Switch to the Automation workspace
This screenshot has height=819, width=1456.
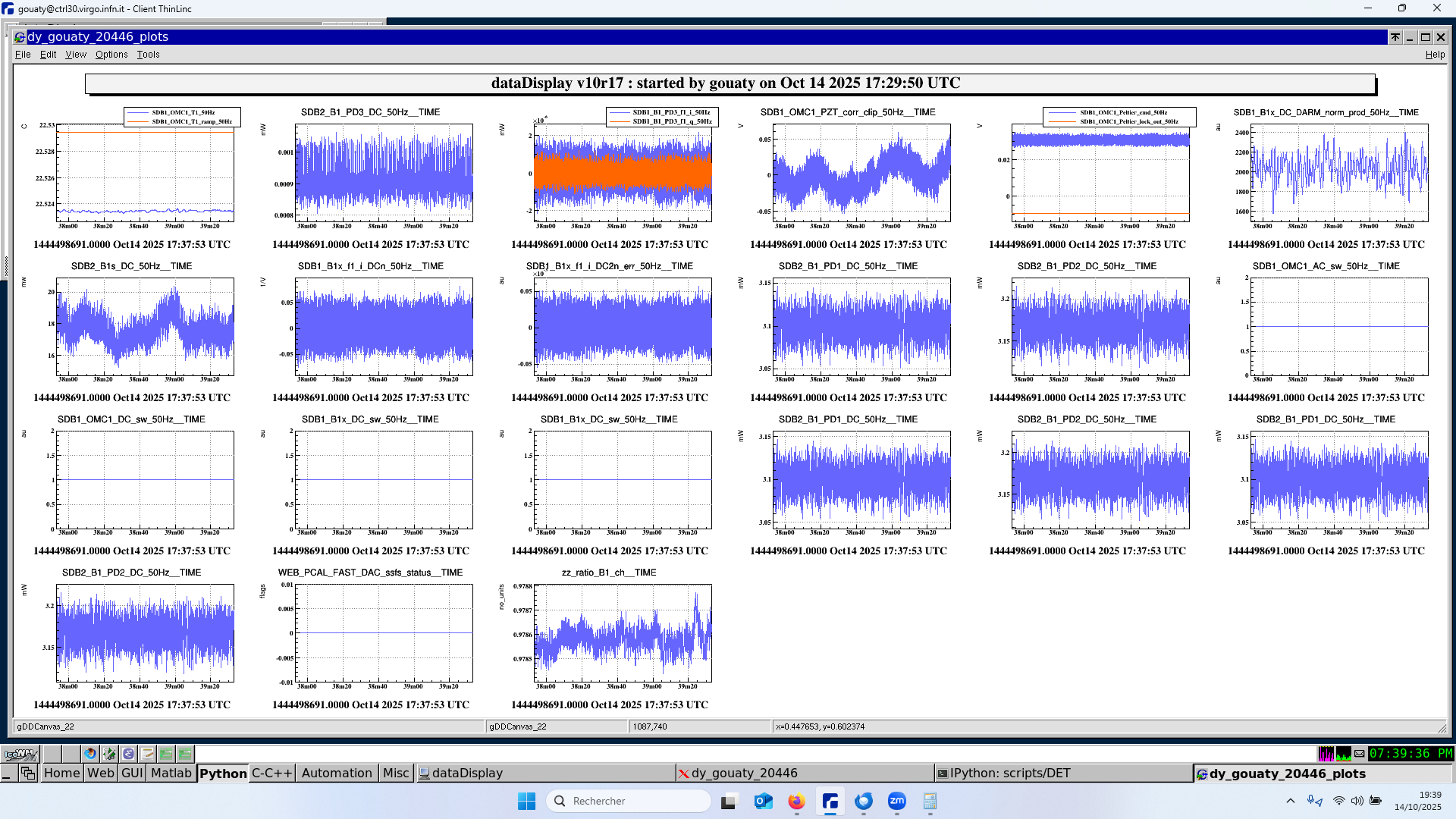click(x=337, y=773)
